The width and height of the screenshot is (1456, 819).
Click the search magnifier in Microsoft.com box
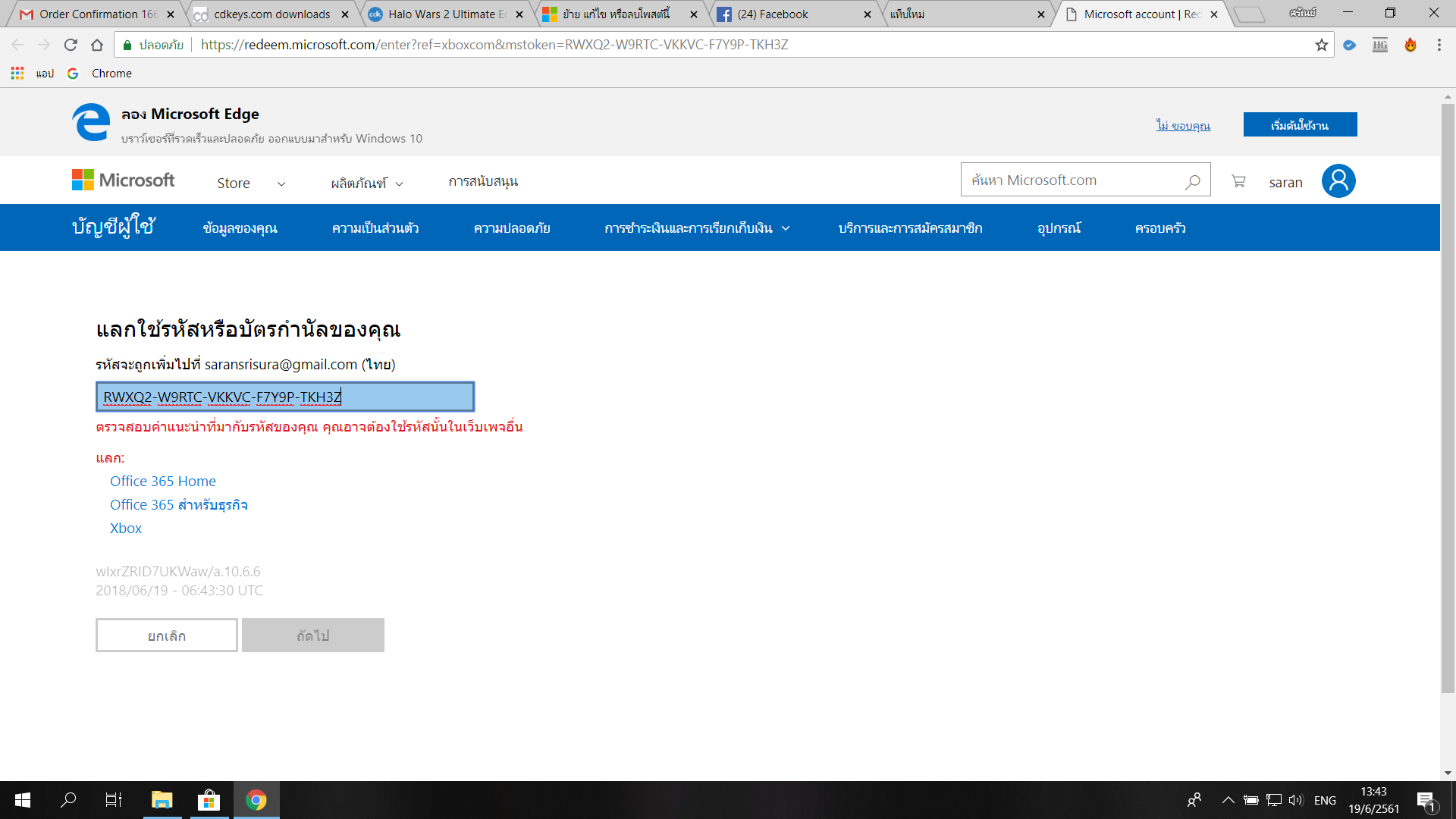pos(1193,181)
